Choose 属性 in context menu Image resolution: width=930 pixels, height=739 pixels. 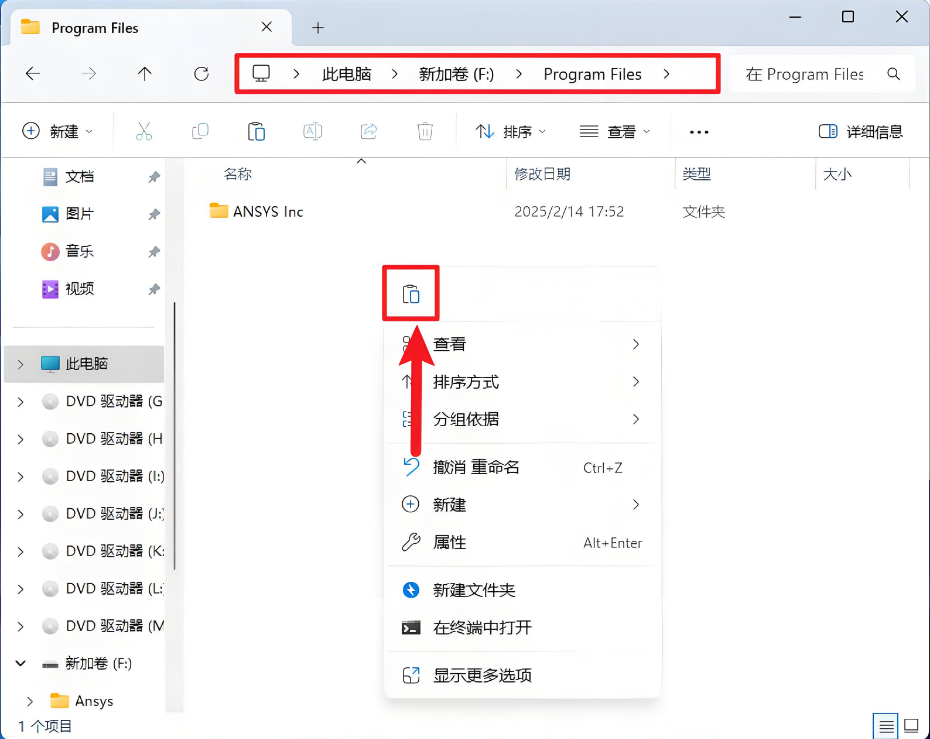(522, 542)
